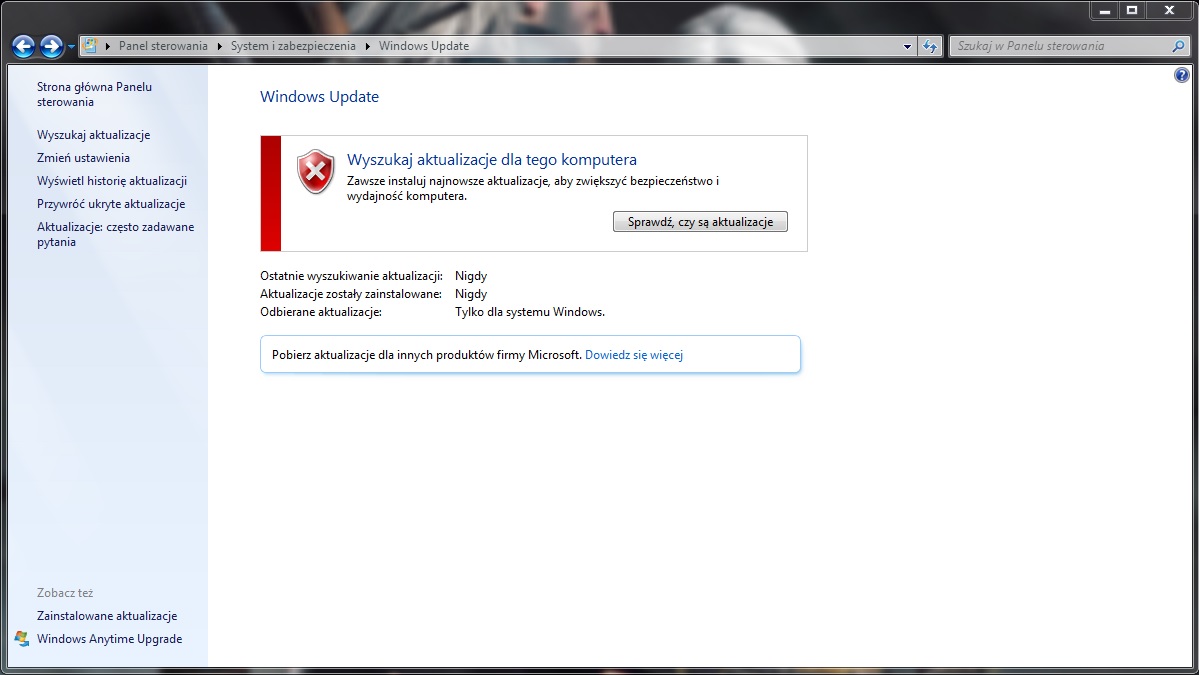The height and width of the screenshot is (675, 1199).
Task: Open Wyświetl historię aktualizacji
Action: 112,180
